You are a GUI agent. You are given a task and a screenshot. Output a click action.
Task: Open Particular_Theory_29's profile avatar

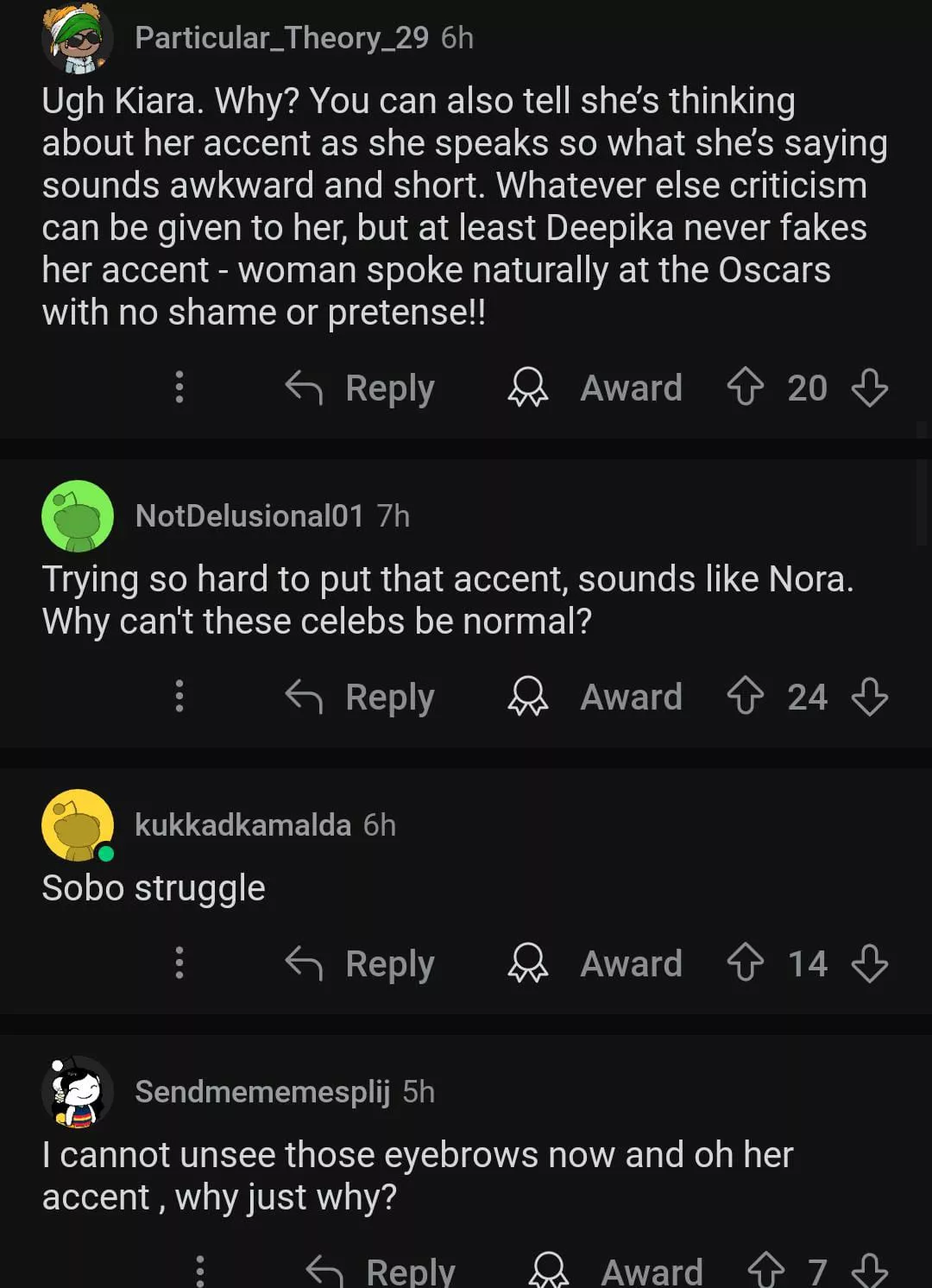click(x=78, y=39)
